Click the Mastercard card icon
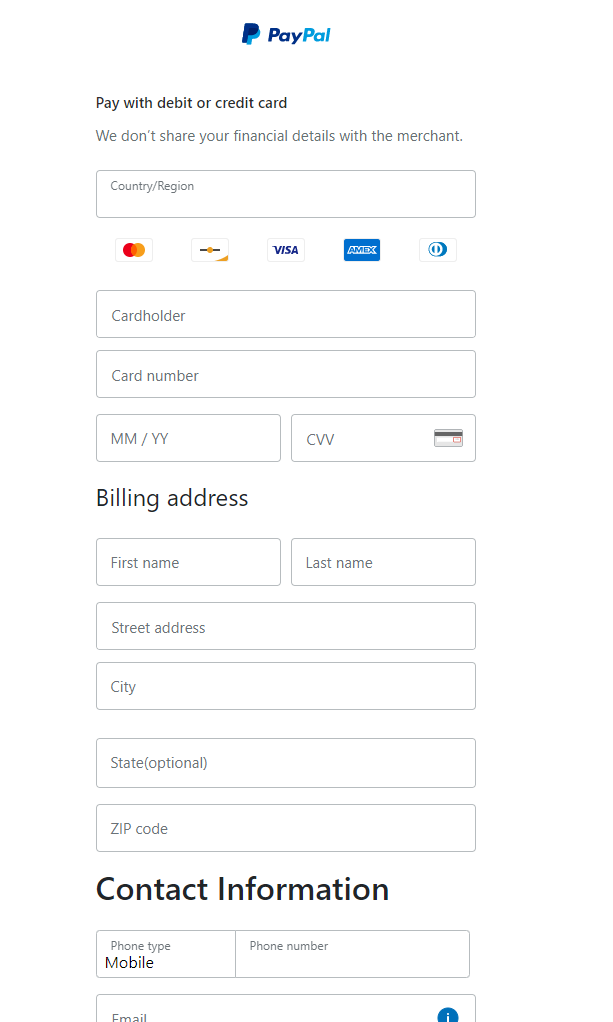613x1022 pixels. [x=134, y=250]
